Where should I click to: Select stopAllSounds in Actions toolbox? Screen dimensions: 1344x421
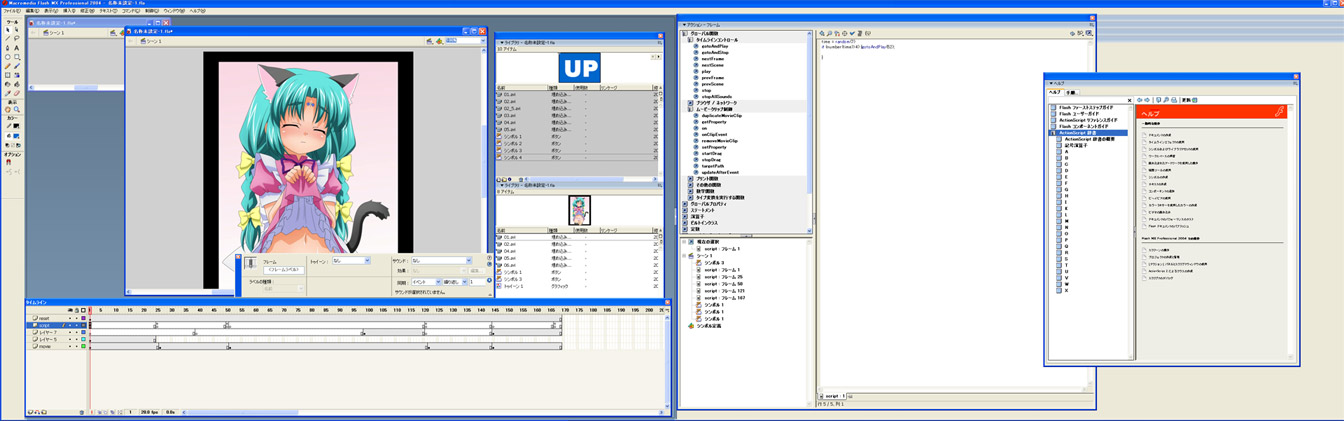[718, 98]
